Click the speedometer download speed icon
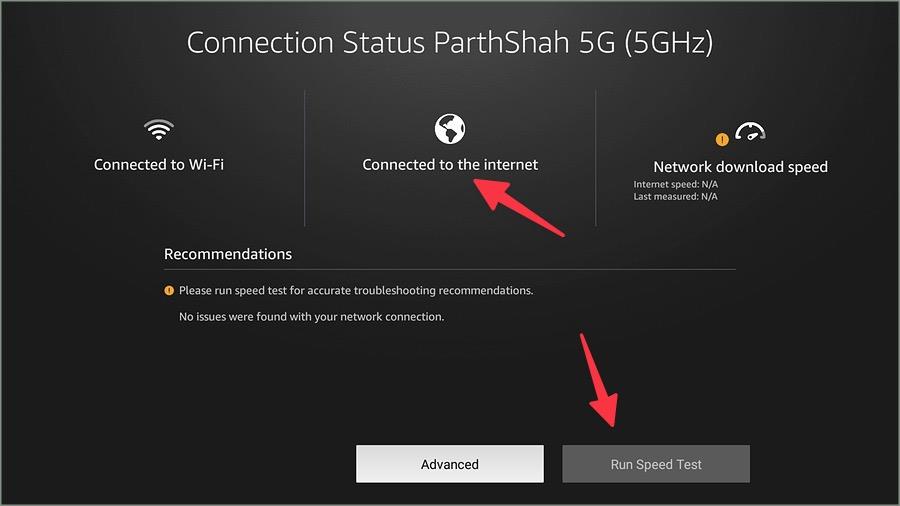This screenshot has width=900, height=506. [x=750, y=131]
